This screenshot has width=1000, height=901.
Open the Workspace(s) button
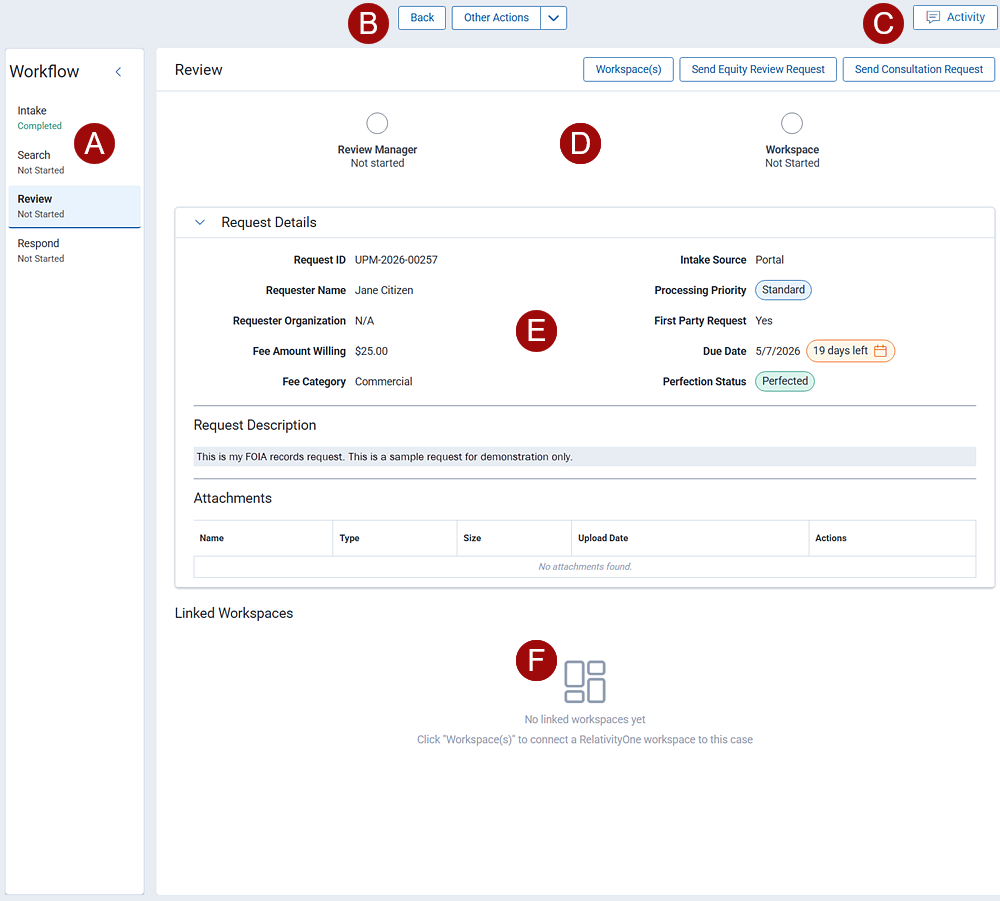pyautogui.click(x=628, y=69)
